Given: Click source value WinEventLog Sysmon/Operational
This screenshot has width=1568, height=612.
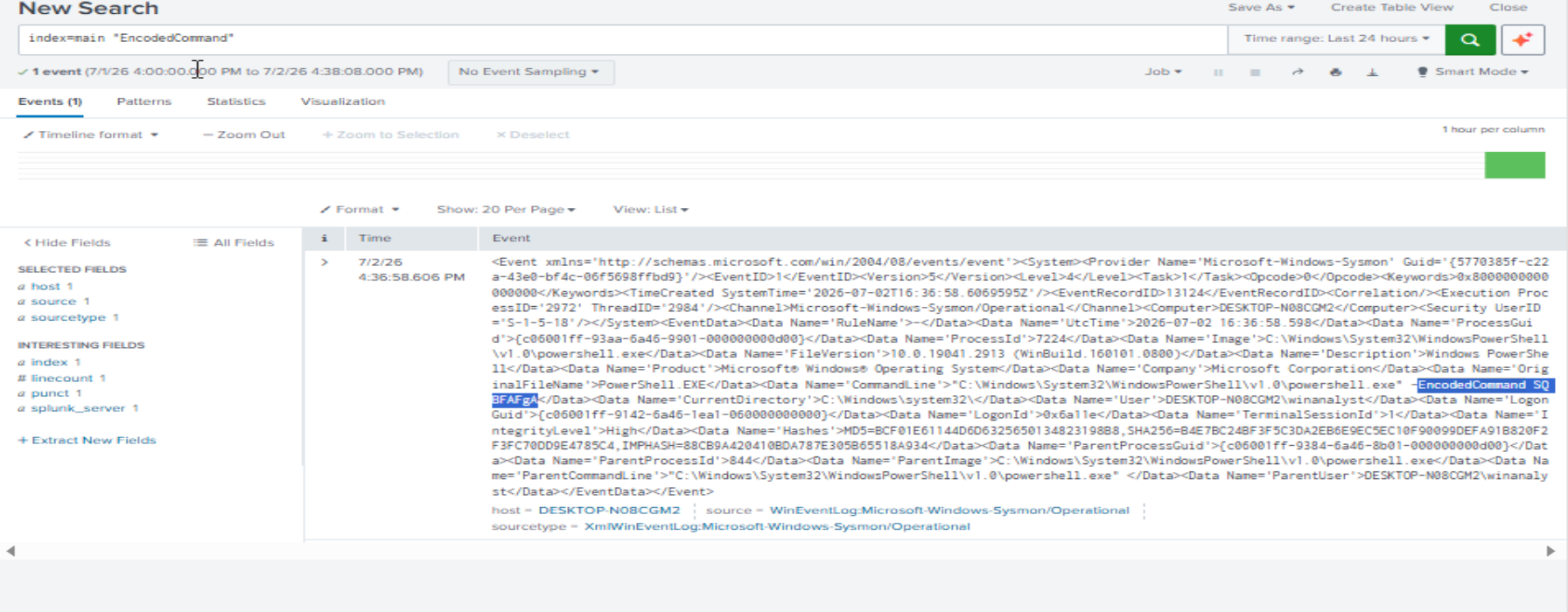Looking at the screenshot, I should tap(949, 511).
